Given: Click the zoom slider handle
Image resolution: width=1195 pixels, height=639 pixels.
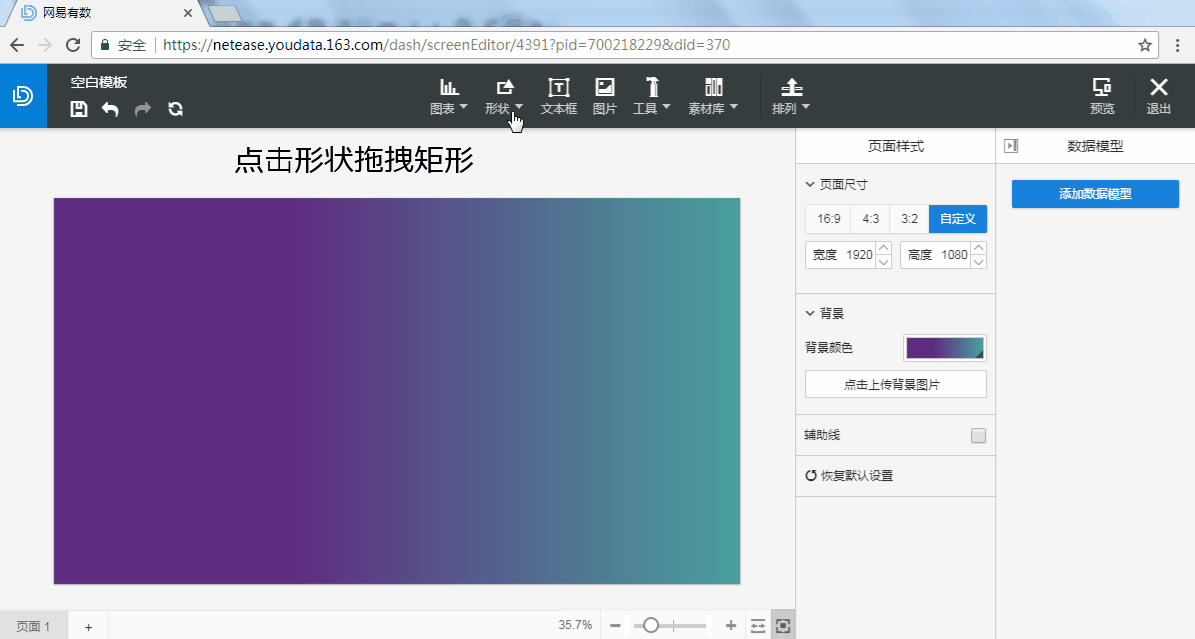Looking at the screenshot, I should [x=650, y=626].
